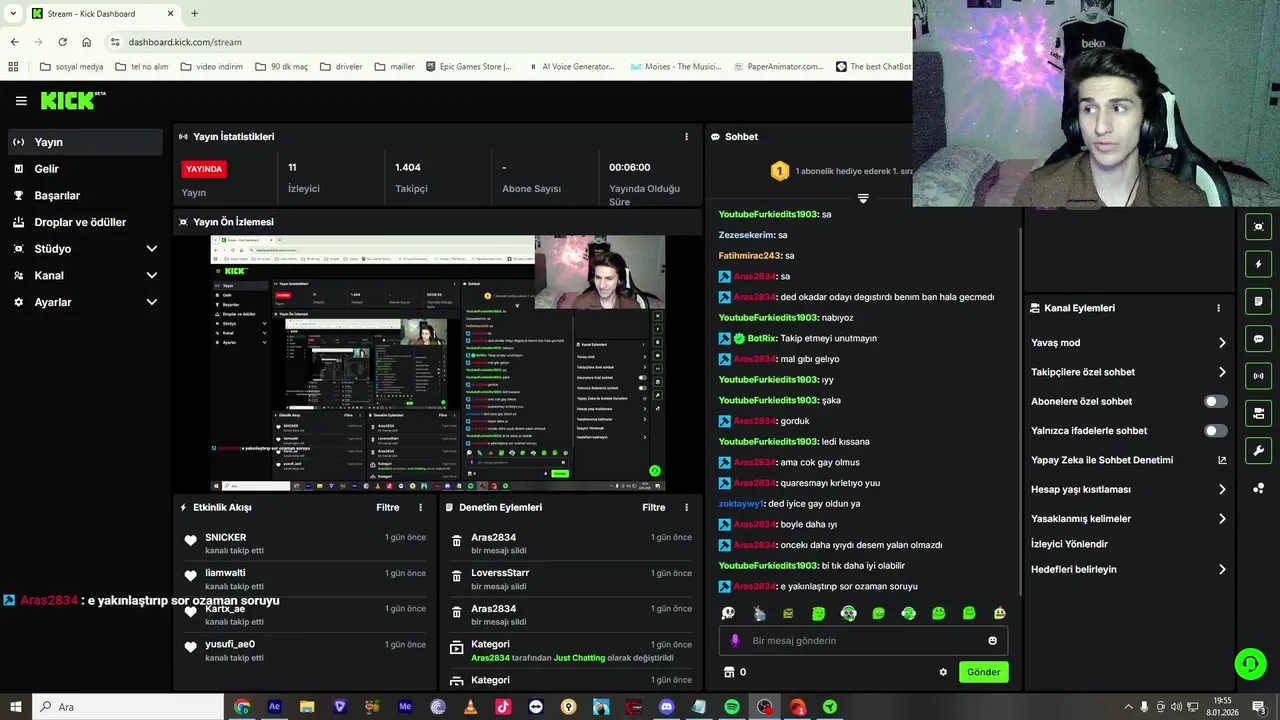Insert the skull emote
This screenshot has height=720, width=1280.
(728, 613)
